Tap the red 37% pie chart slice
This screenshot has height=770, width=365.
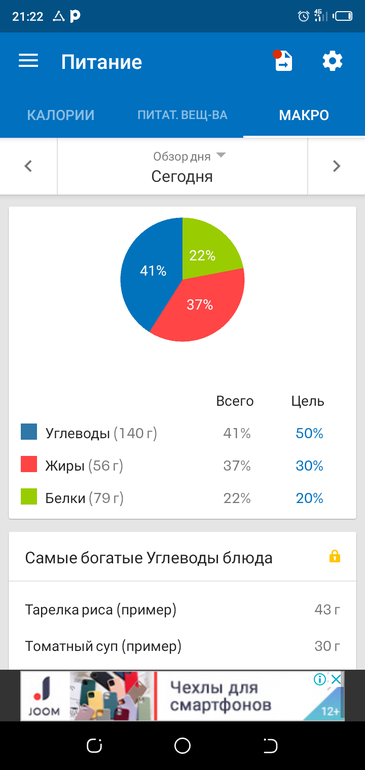(x=200, y=305)
